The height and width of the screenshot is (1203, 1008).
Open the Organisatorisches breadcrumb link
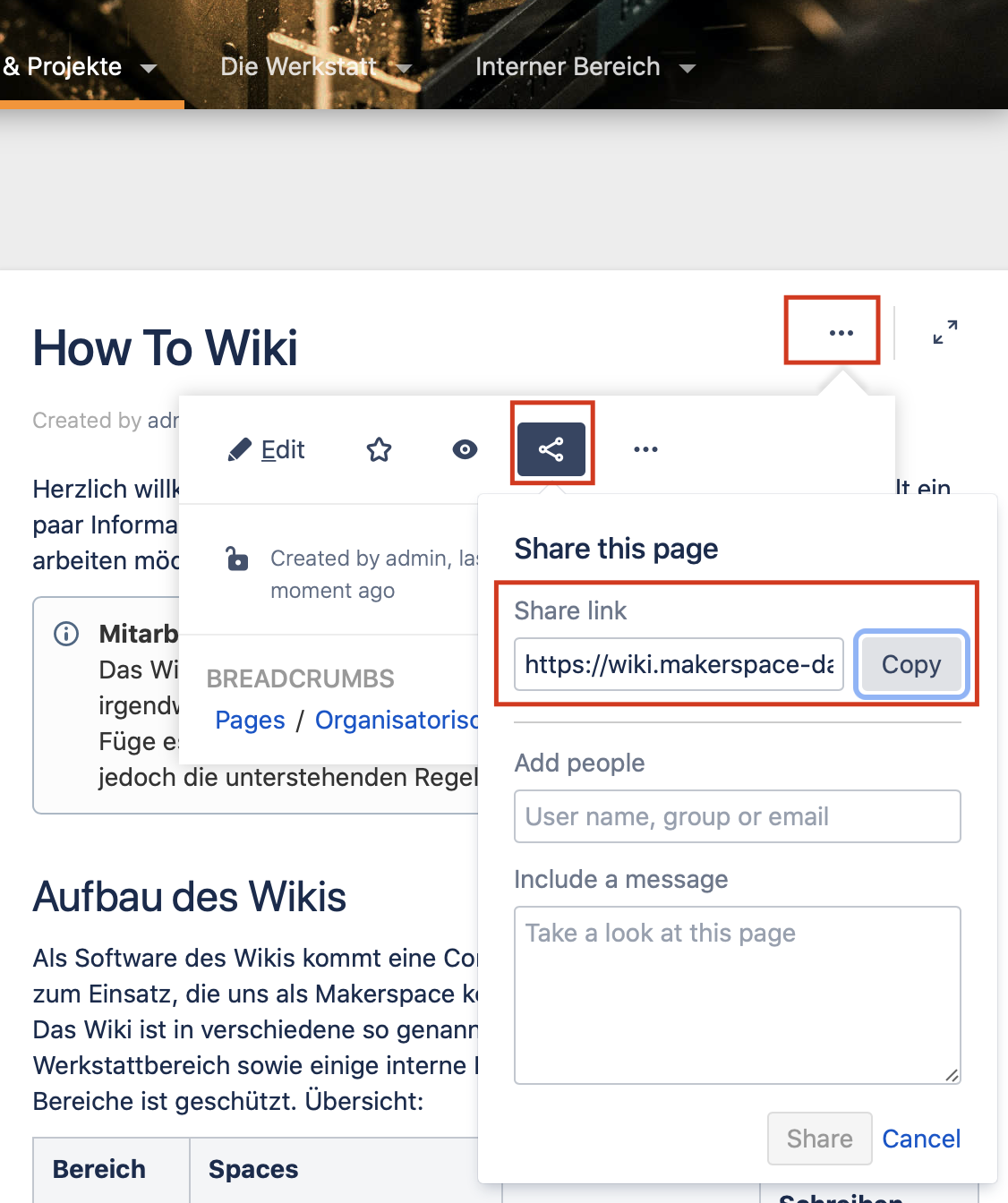(396, 721)
